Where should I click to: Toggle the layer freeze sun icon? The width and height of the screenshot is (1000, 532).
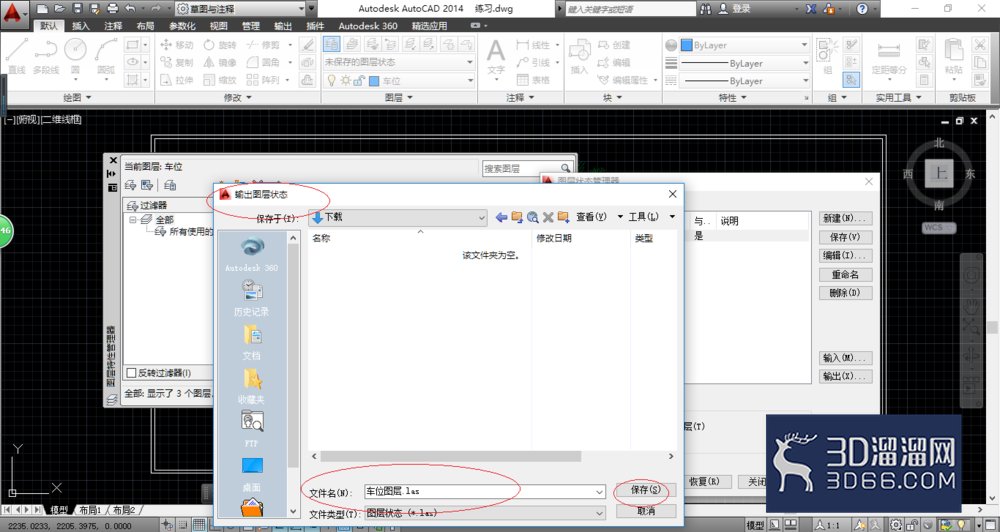[346, 80]
